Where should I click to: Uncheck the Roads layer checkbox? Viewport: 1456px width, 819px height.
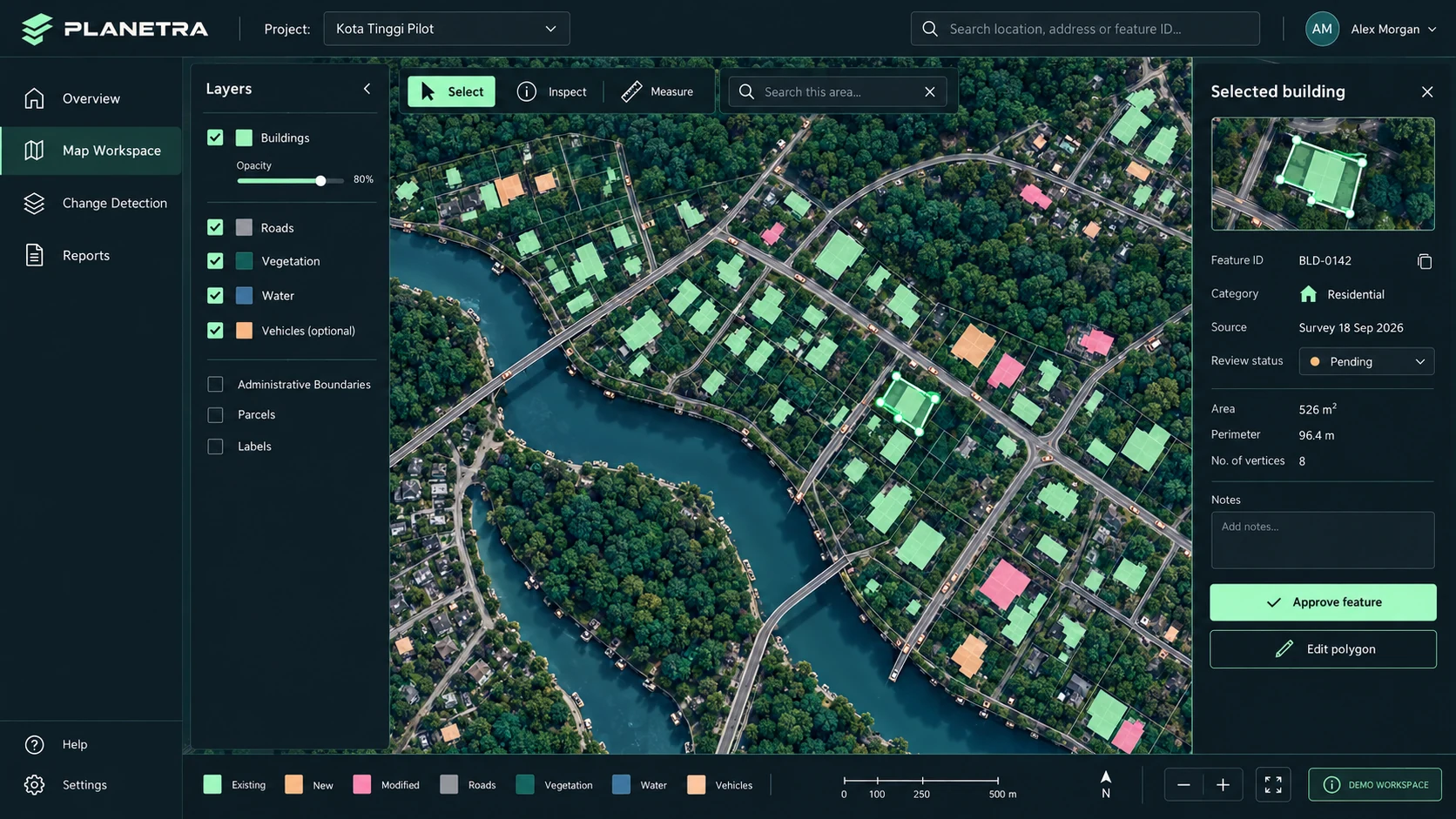tap(215, 227)
